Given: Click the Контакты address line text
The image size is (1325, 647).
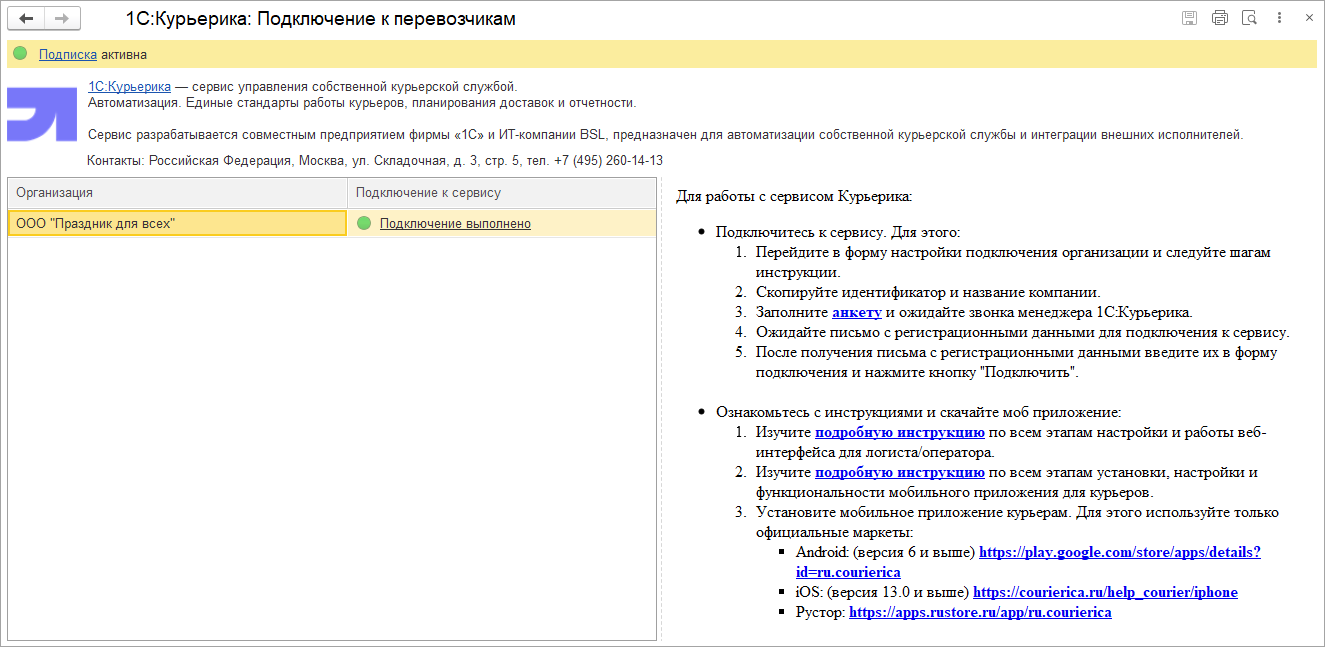Looking at the screenshot, I should (x=375, y=160).
